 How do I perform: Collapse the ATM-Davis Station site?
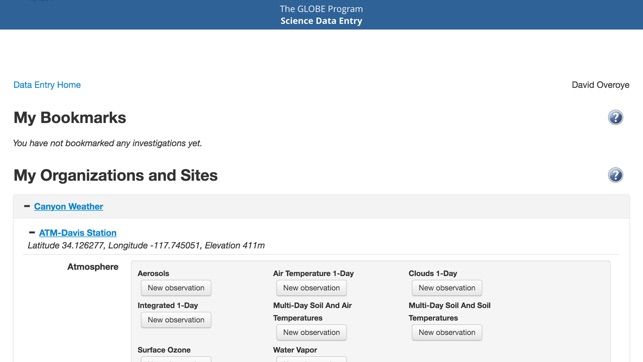tap(32, 232)
